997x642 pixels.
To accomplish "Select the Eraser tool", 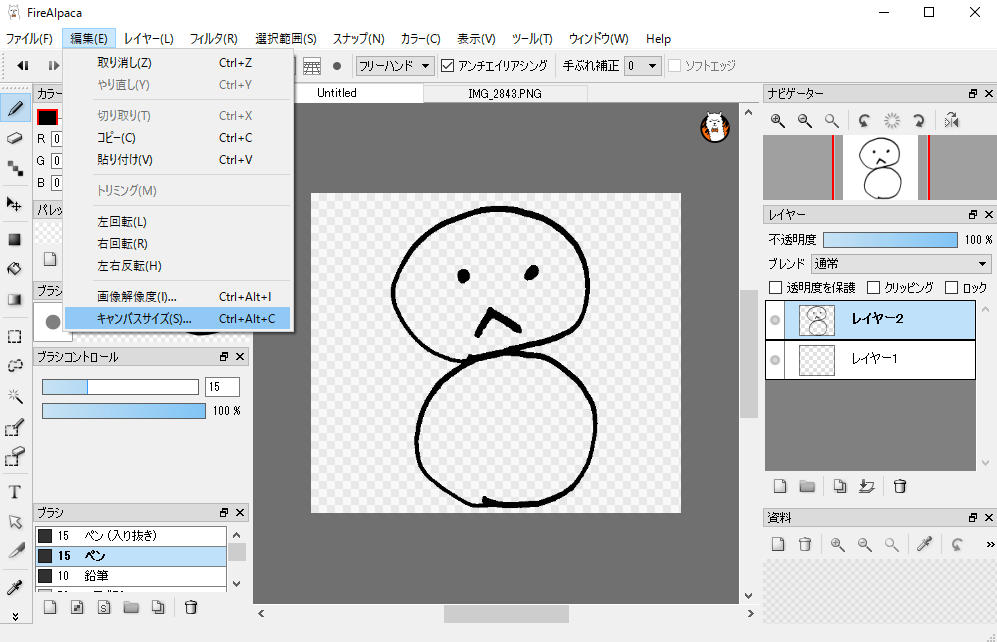I will click(15, 138).
